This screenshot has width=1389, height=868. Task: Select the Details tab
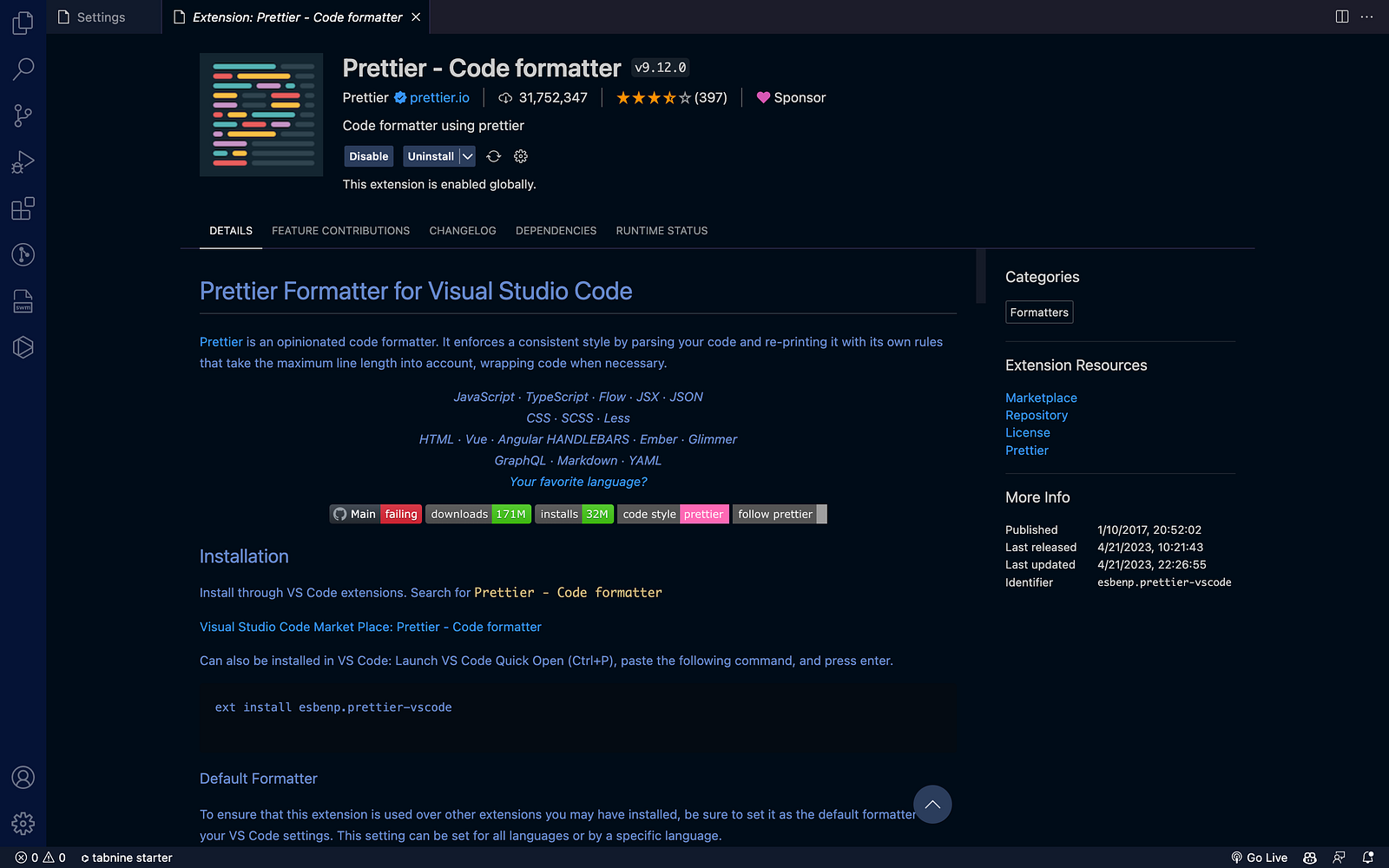(231, 231)
